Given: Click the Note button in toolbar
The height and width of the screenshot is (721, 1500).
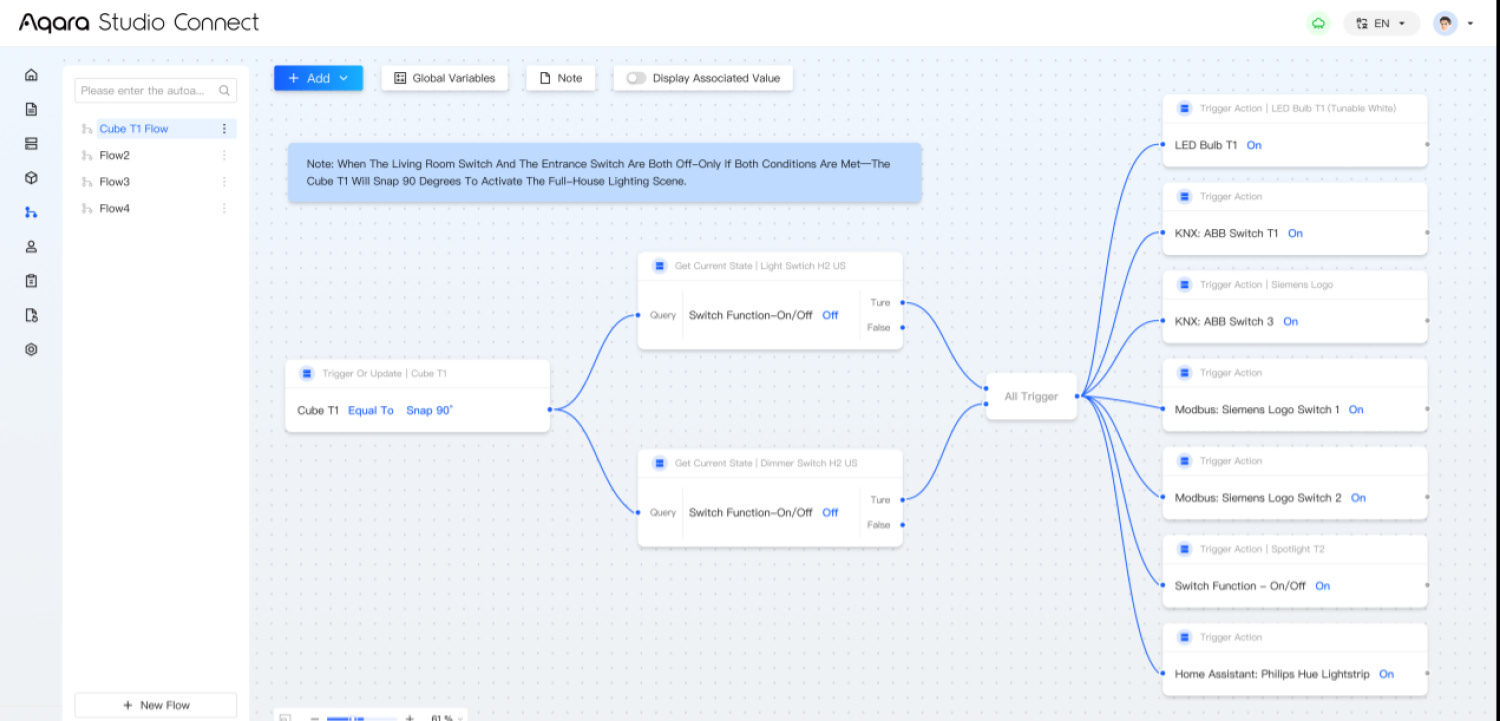Looking at the screenshot, I should click(x=560, y=78).
